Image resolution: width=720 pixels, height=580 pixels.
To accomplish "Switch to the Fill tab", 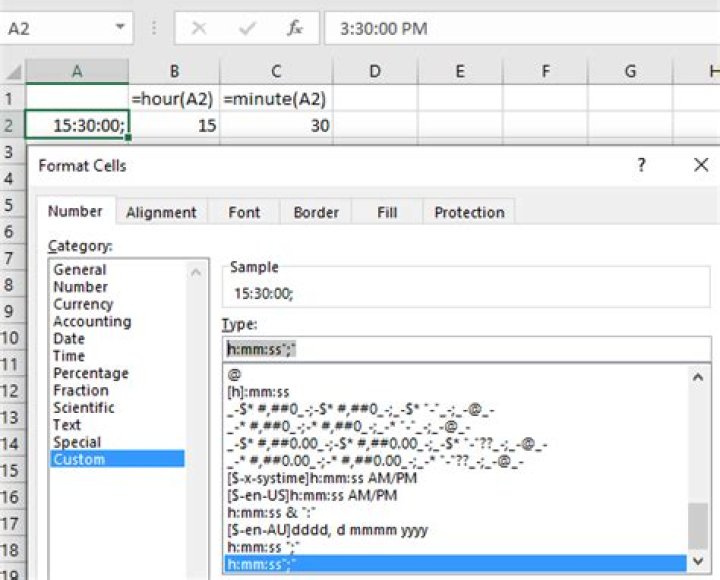I will [x=387, y=212].
